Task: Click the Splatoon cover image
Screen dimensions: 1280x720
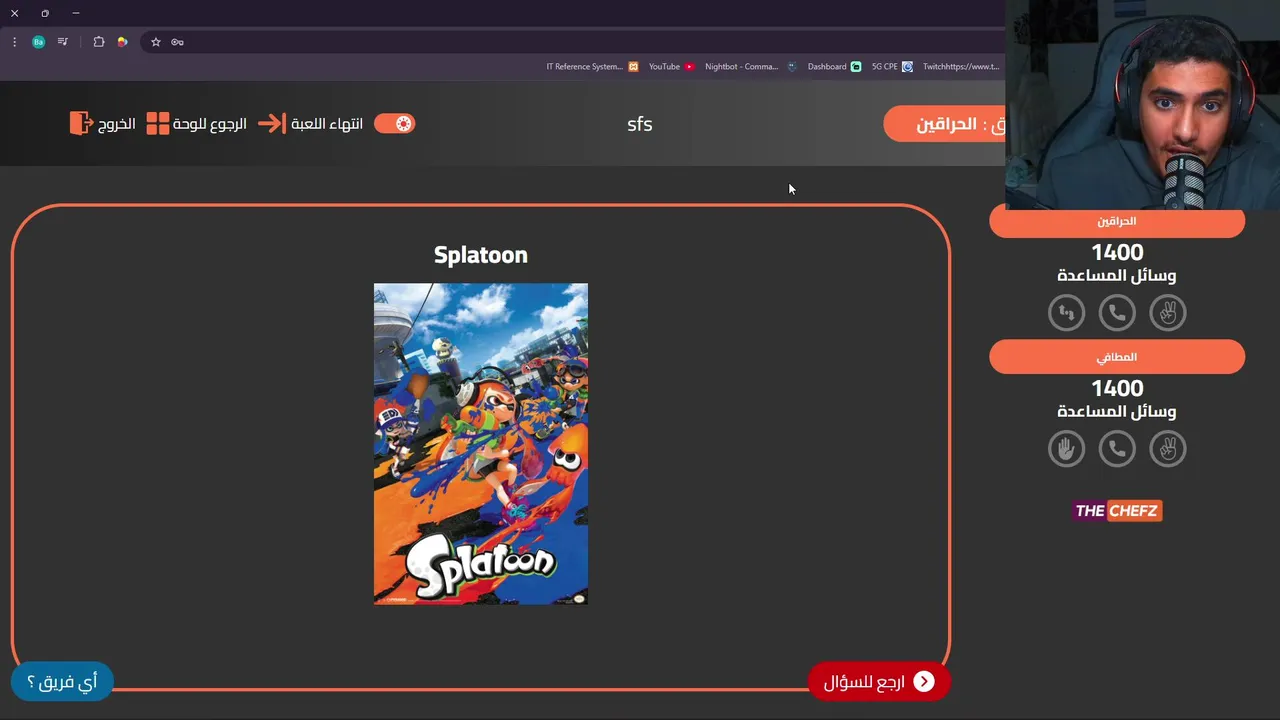Action: point(481,443)
